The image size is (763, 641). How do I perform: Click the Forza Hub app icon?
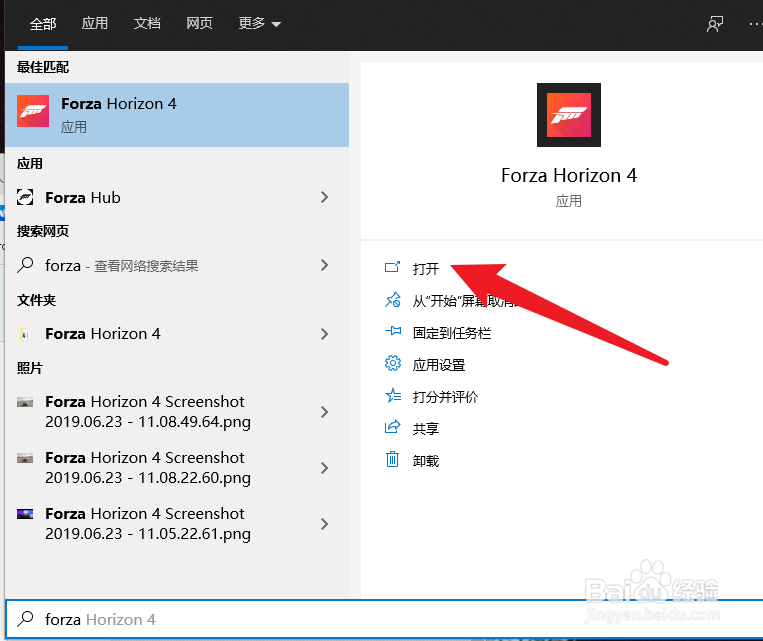(x=25, y=197)
